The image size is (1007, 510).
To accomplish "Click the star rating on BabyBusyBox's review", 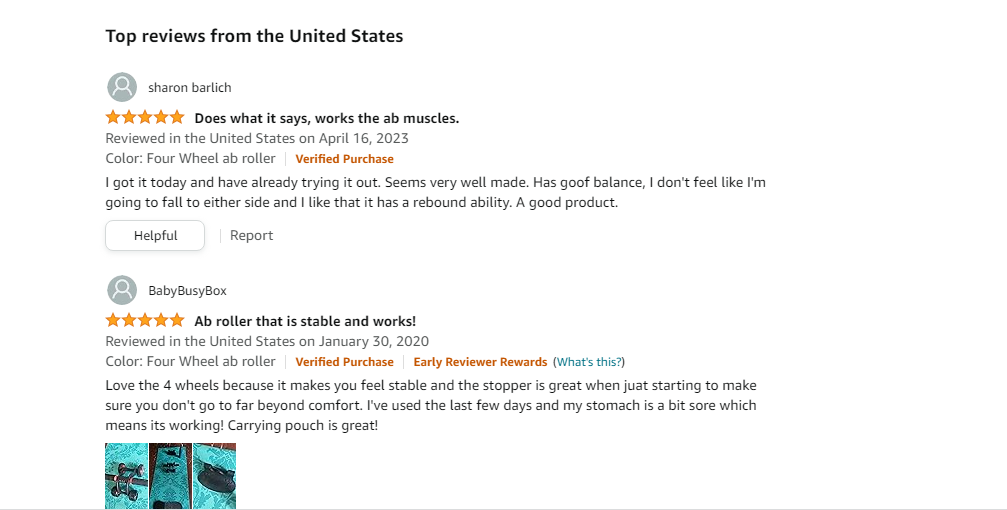I will [x=145, y=321].
